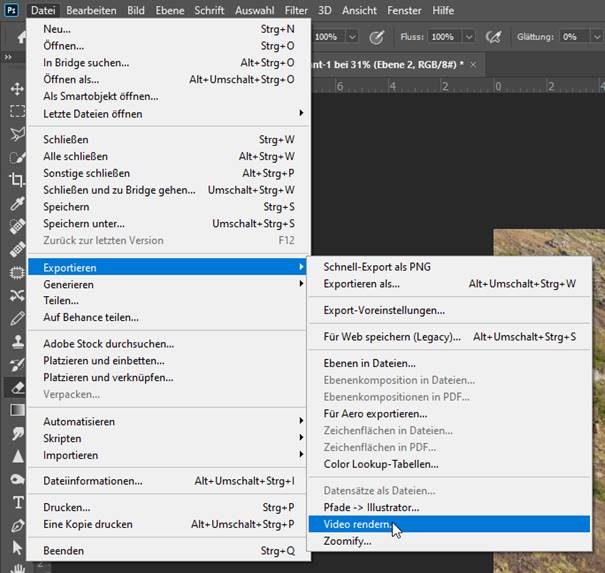Toggle pressure for opacity icon
The image size is (605, 573).
coord(377,37)
